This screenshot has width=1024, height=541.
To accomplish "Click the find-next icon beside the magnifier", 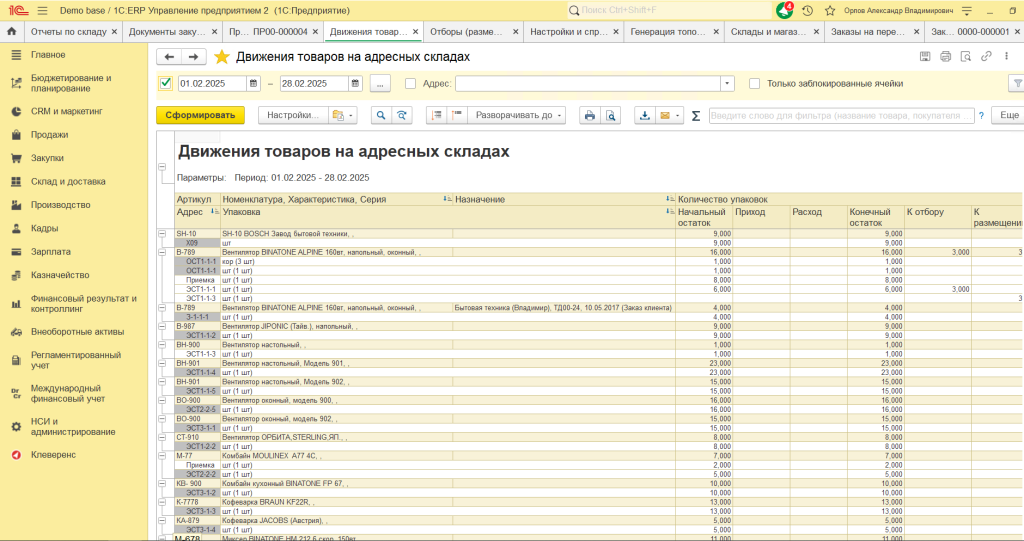I will pyautogui.click(x=402, y=115).
